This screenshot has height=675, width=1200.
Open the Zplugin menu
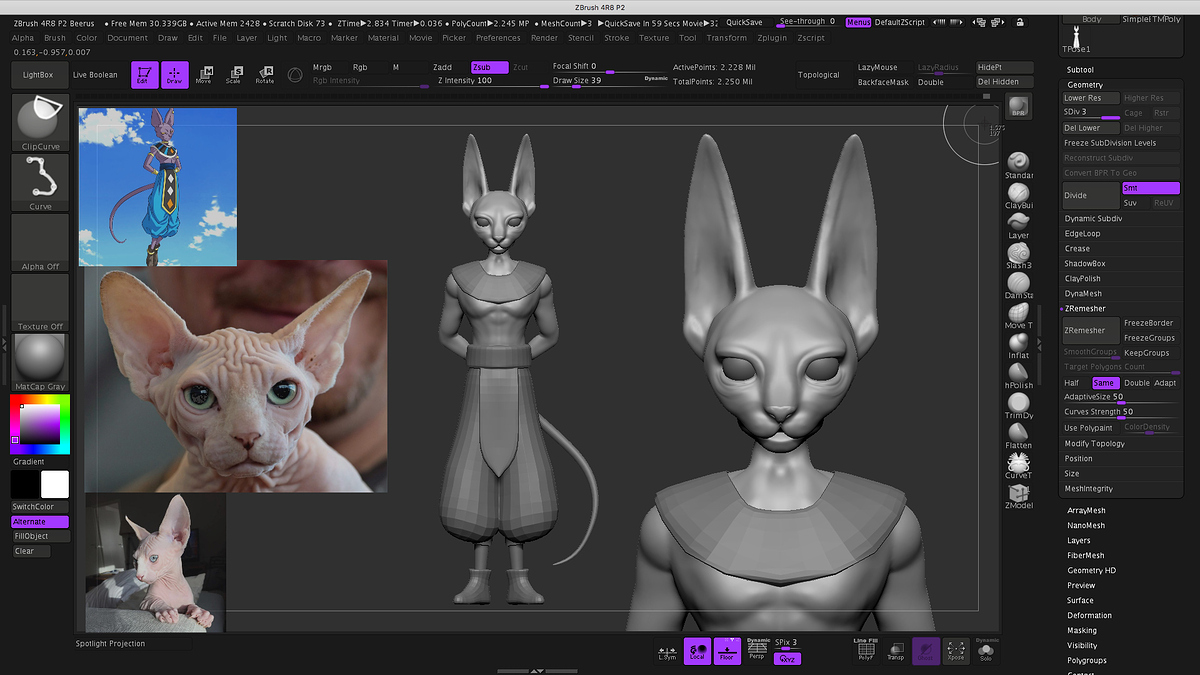[x=773, y=38]
